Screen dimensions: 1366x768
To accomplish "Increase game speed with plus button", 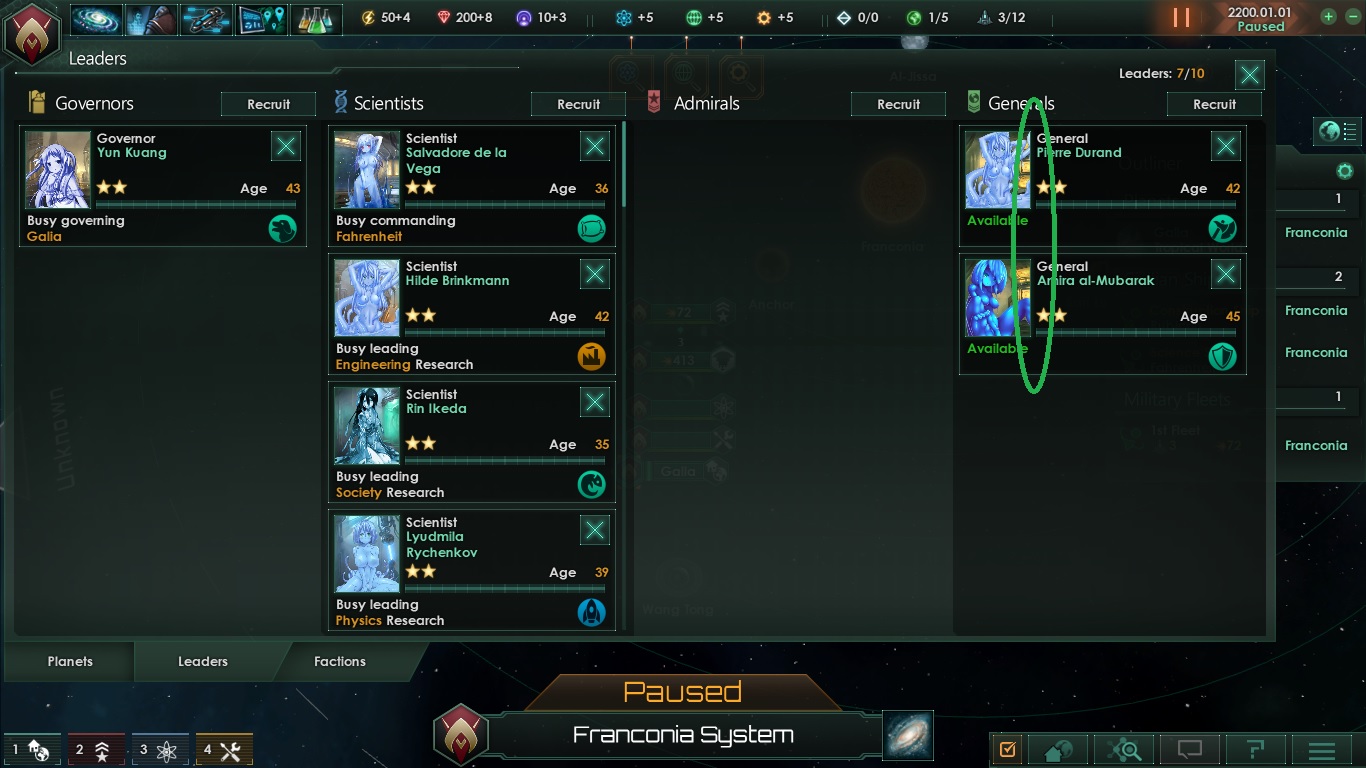I will [x=1328, y=16].
